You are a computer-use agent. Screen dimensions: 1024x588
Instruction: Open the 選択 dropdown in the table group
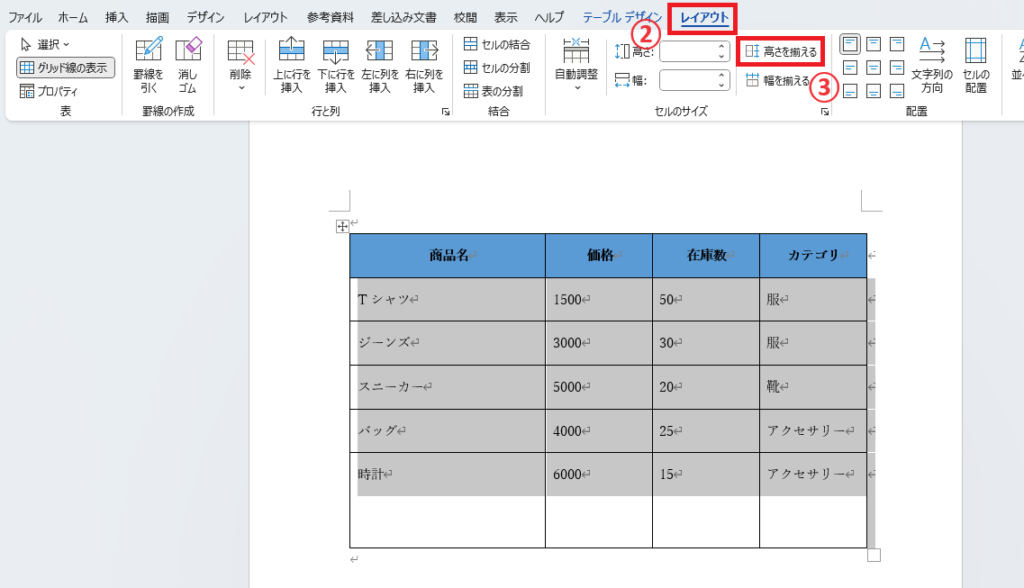point(44,44)
